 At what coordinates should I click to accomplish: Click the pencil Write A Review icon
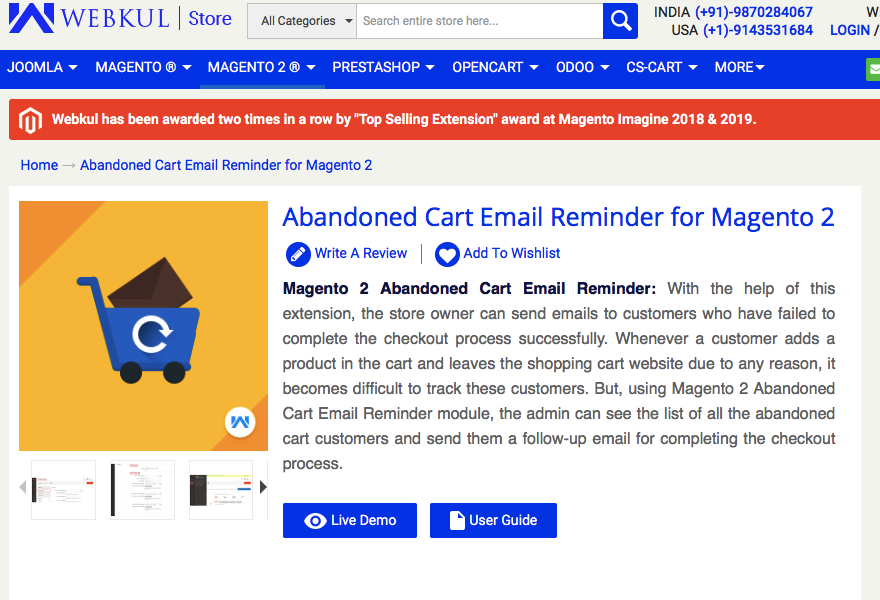(298, 254)
